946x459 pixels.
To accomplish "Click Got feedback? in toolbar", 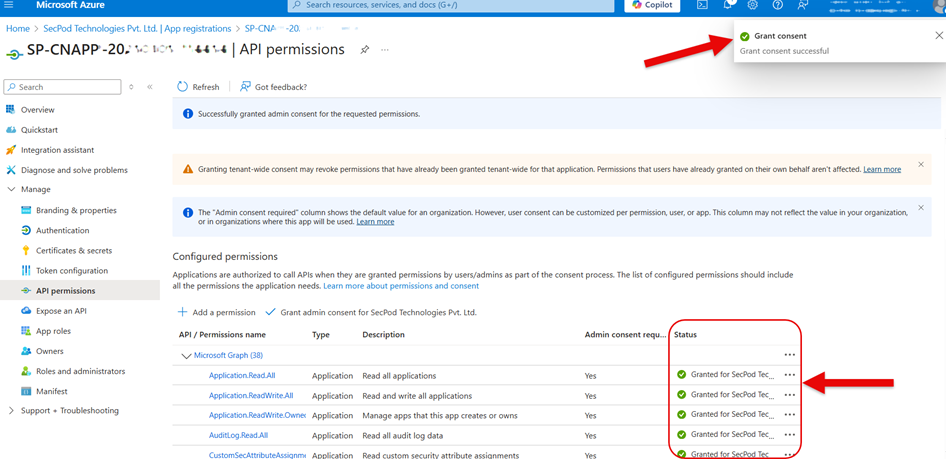I will click(274, 87).
